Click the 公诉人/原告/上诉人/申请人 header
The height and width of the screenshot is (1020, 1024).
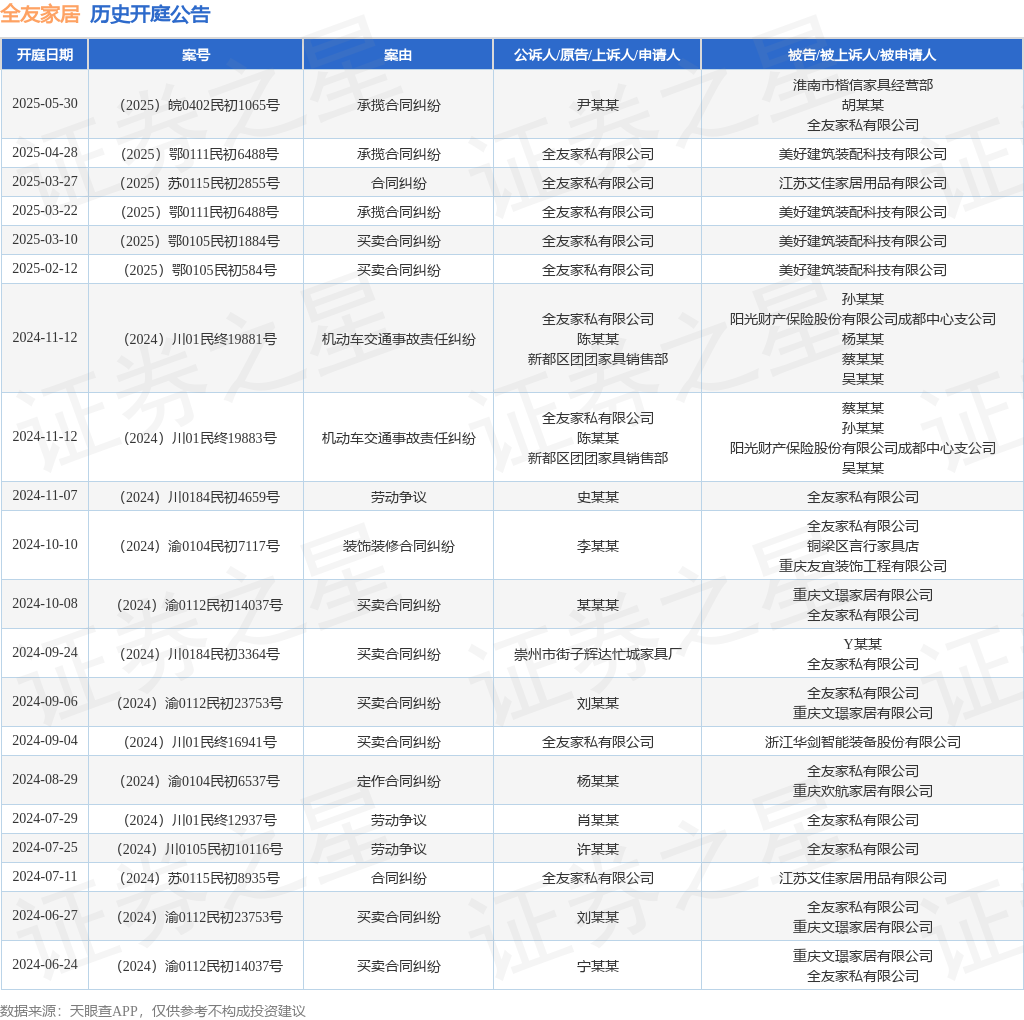[597, 55]
